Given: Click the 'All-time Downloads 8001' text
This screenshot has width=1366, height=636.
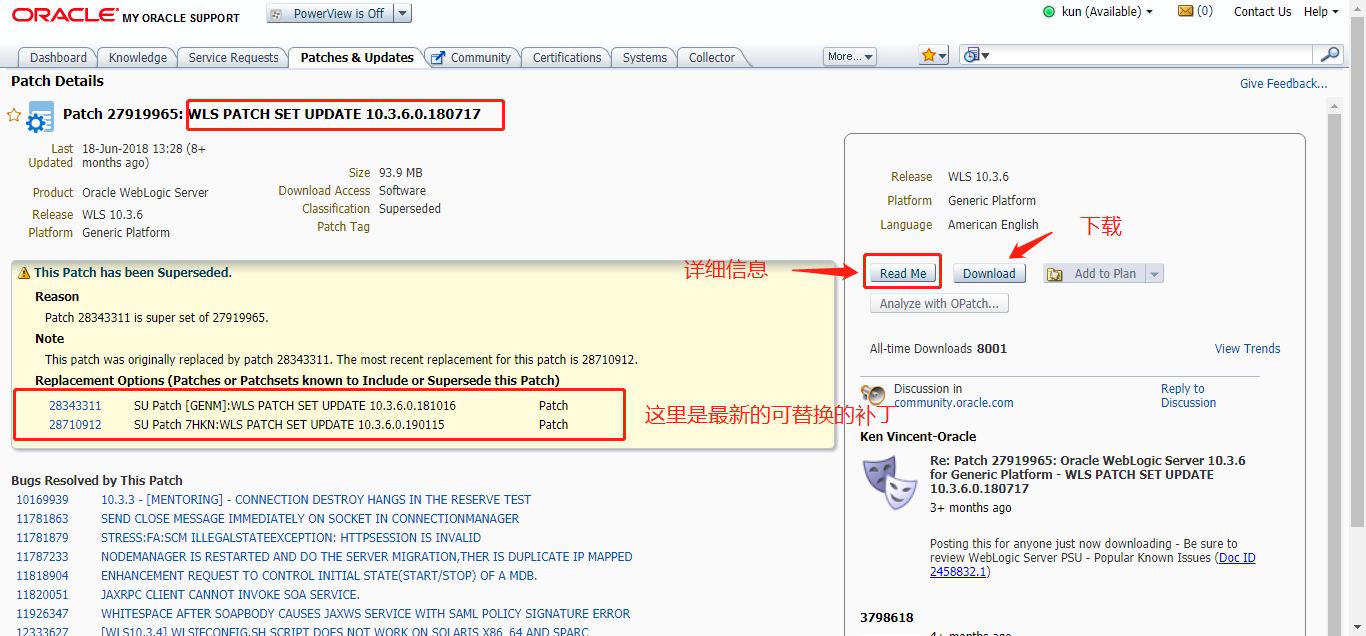Looking at the screenshot, I should (x=939, y=349).
